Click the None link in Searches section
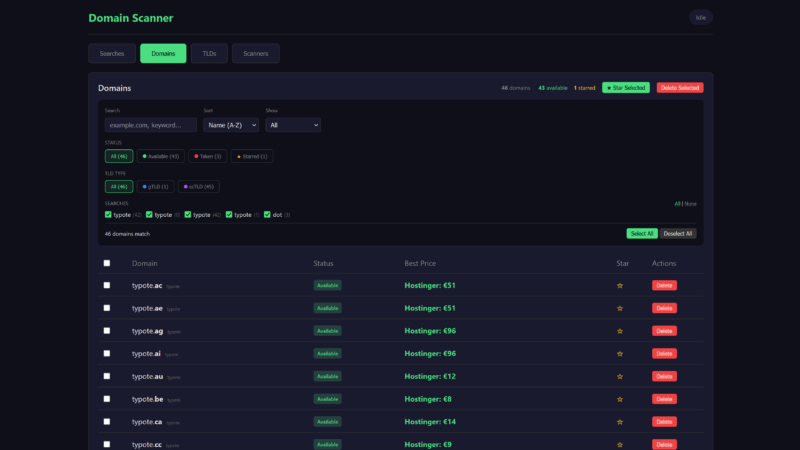The height and width of the screenshot is (450, 800). [x=690, y=204]
